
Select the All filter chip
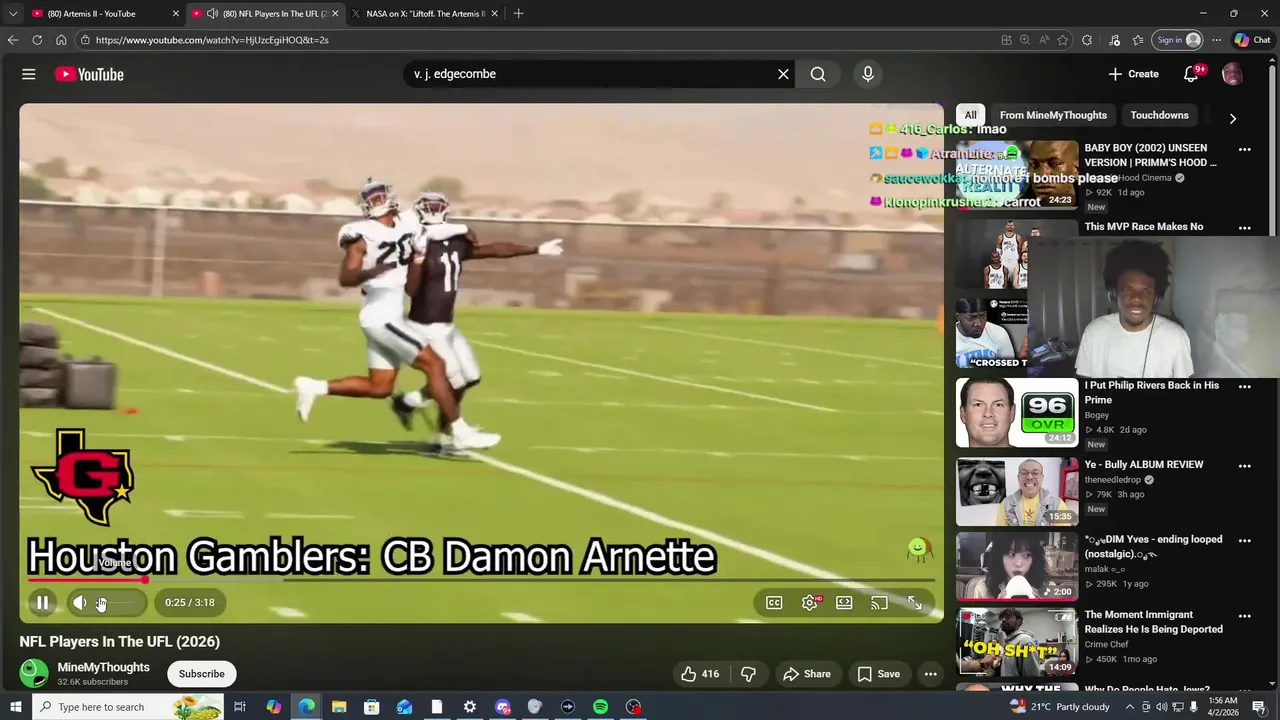(x=970, y=115)
